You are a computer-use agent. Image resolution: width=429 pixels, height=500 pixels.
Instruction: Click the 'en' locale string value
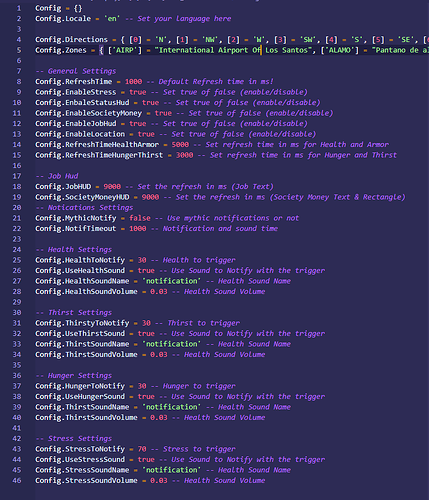pos(112,19)
